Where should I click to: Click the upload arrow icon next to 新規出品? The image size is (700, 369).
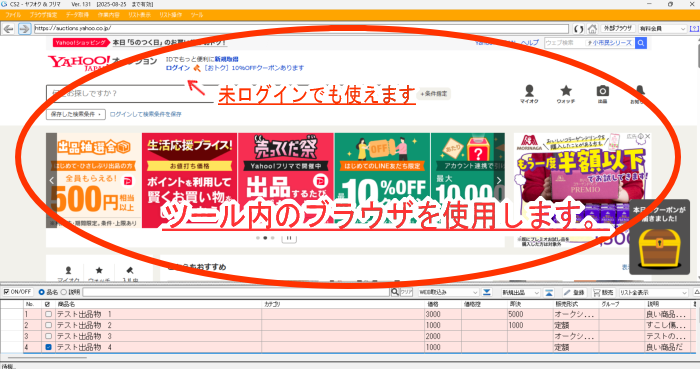(x=549, y=292)
